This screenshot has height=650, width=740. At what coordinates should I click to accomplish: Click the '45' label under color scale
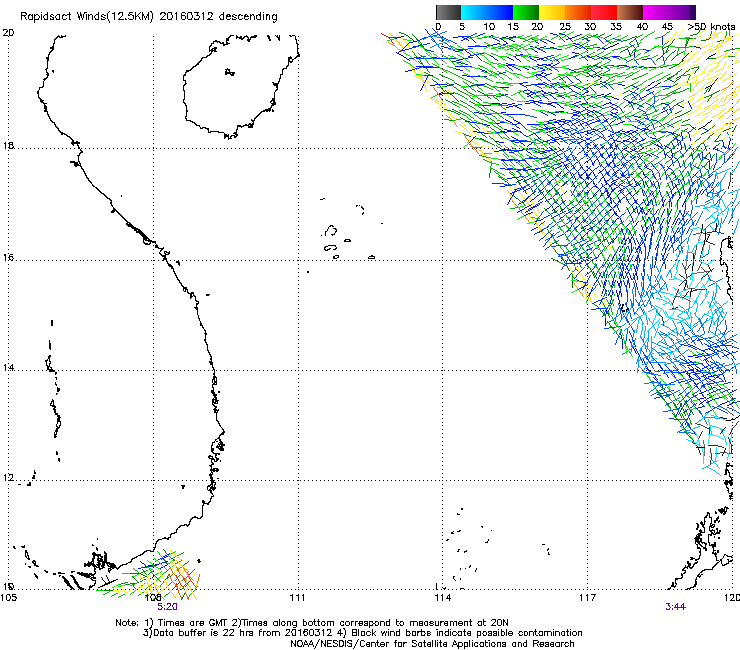(667, 27)
